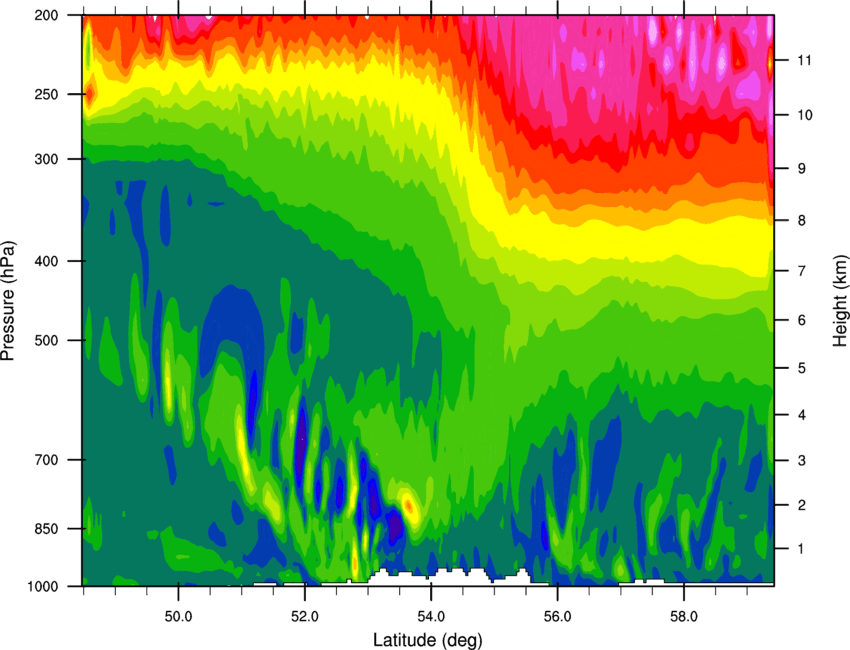
Task: Pick the 5 km height label
Action: point(802,369)
